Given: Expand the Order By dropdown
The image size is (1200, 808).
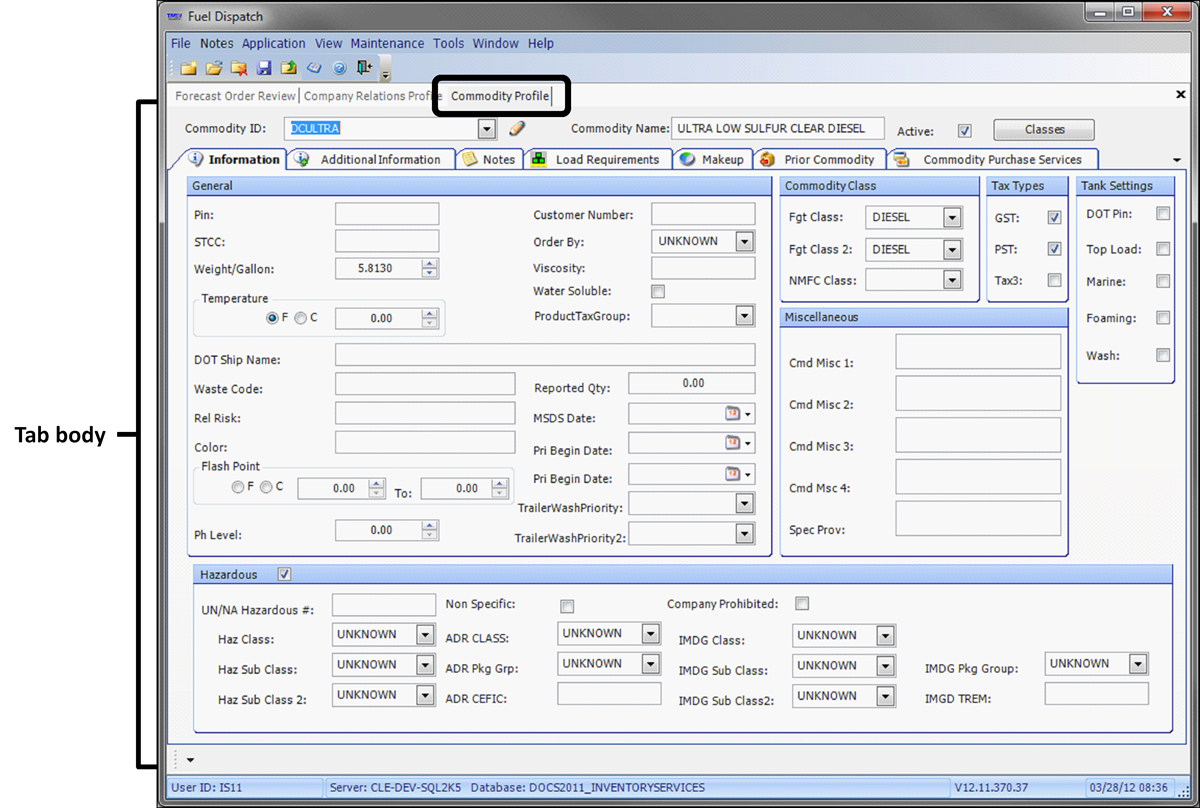Looking at the screenshot, I should [744, 242].
